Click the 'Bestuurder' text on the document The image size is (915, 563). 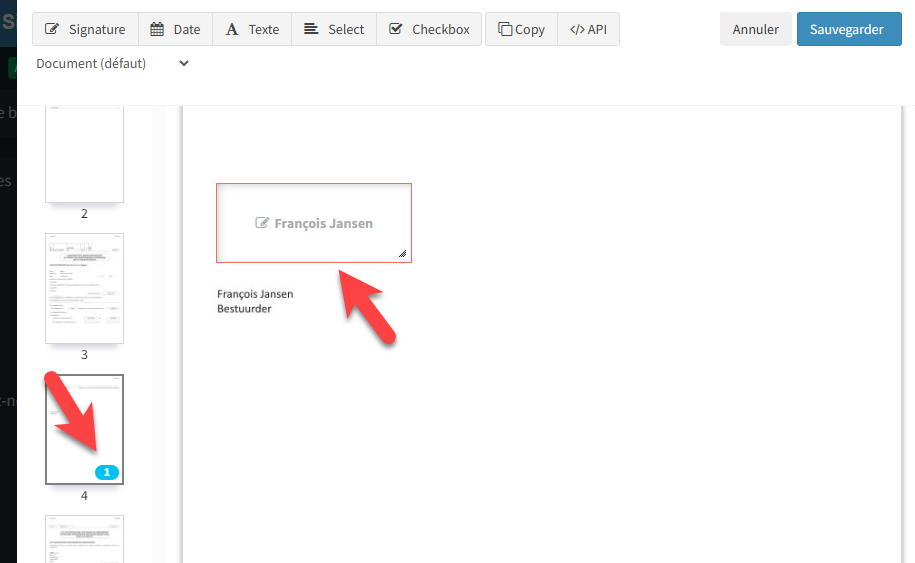coord(245,309)
